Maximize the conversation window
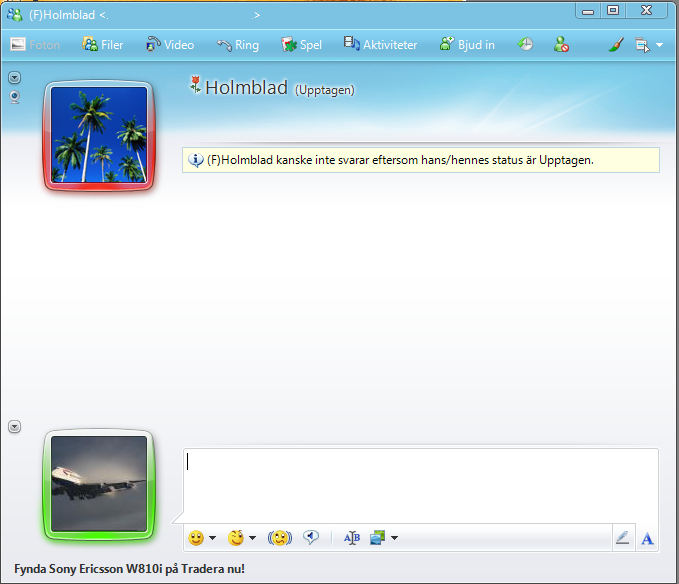Viewport: 679px width, 584px height. click(x=613, y=10)
